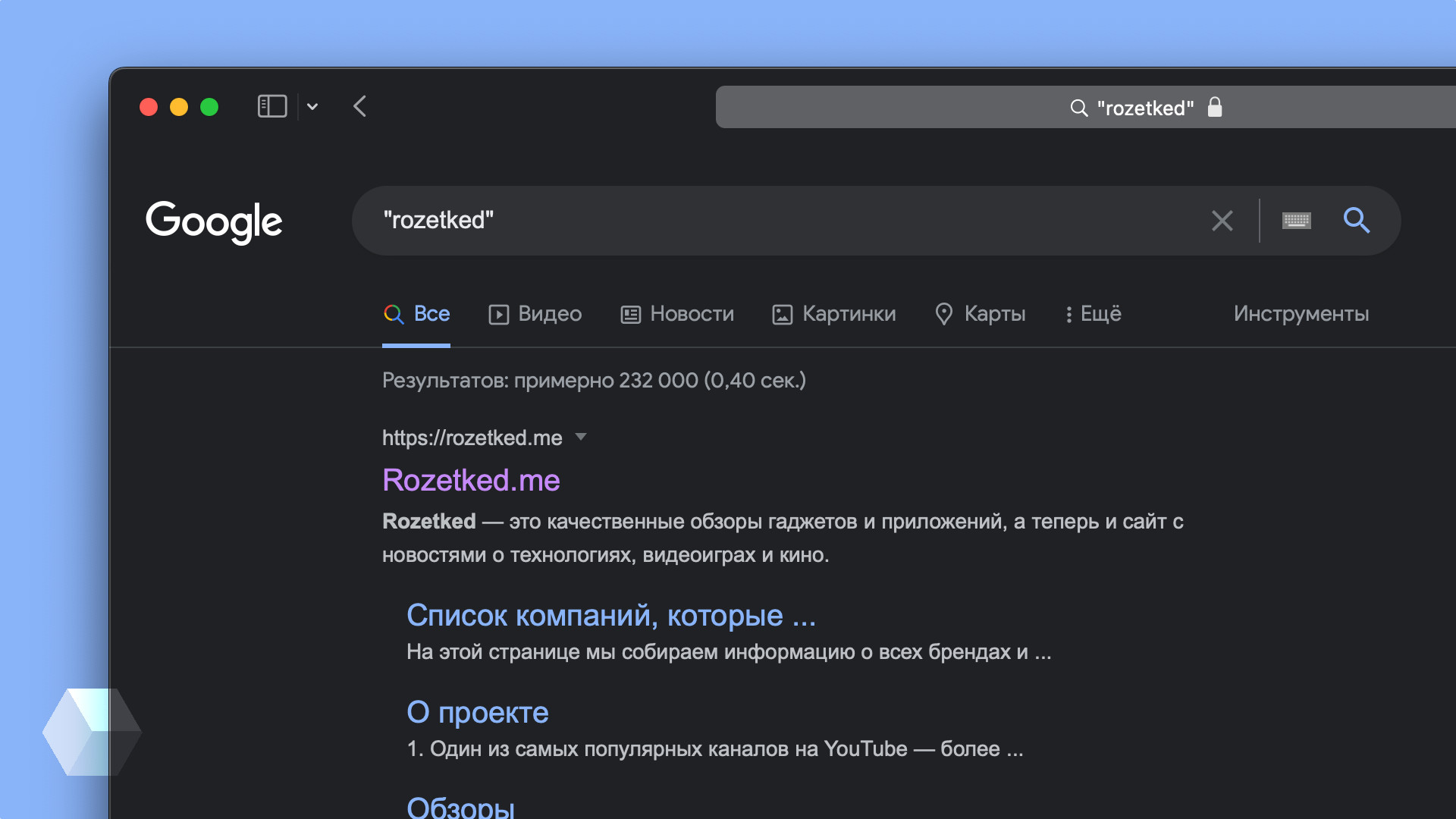Switch to the Новости tab

[677, 314]
